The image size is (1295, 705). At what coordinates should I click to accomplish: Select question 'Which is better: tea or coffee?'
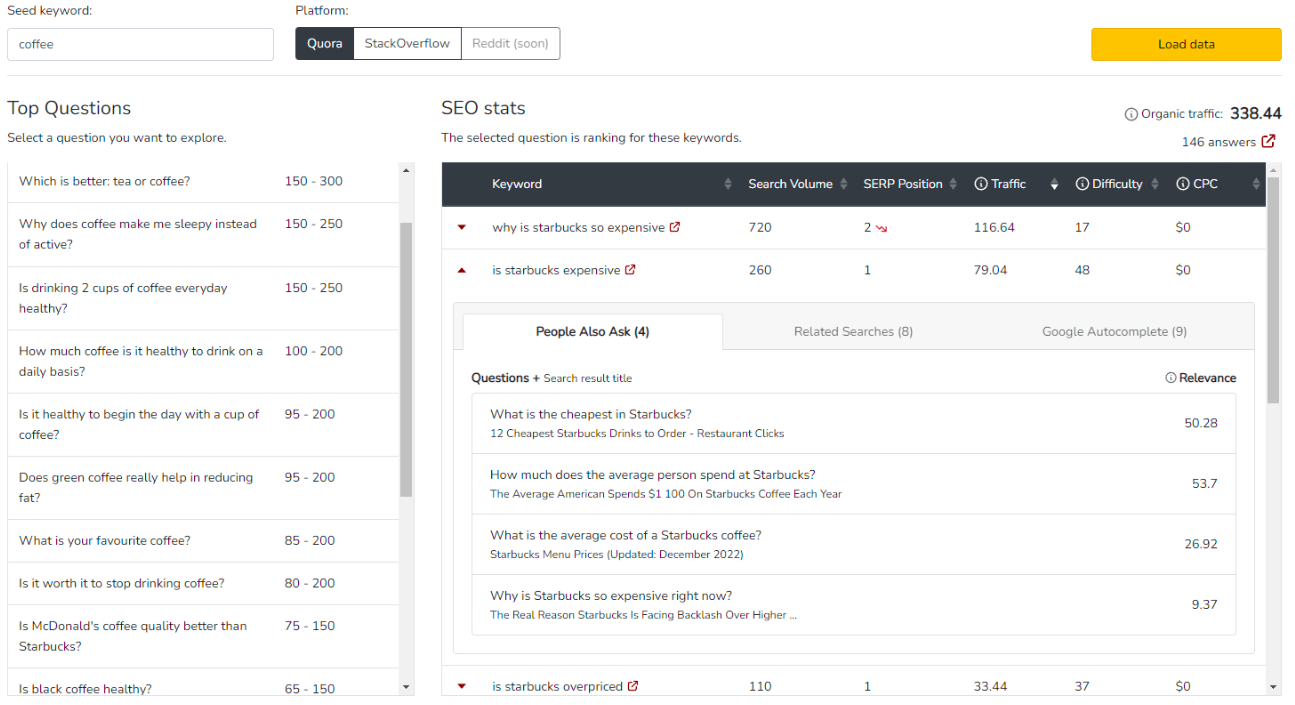(x=104, y=181)
